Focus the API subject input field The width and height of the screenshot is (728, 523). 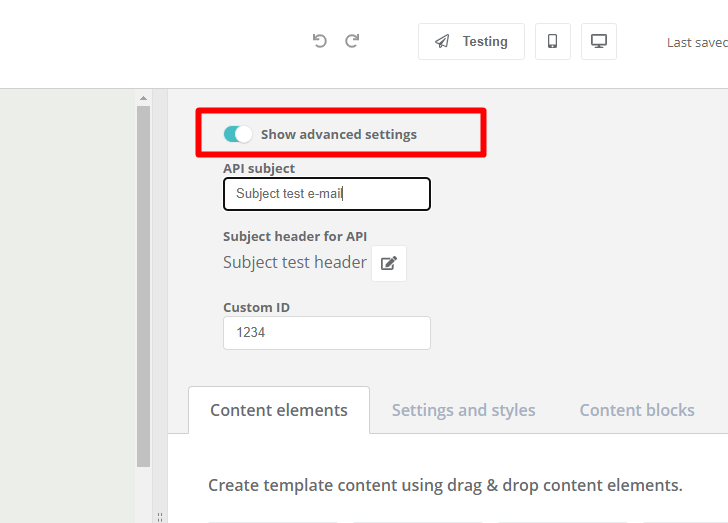[327, 194]
